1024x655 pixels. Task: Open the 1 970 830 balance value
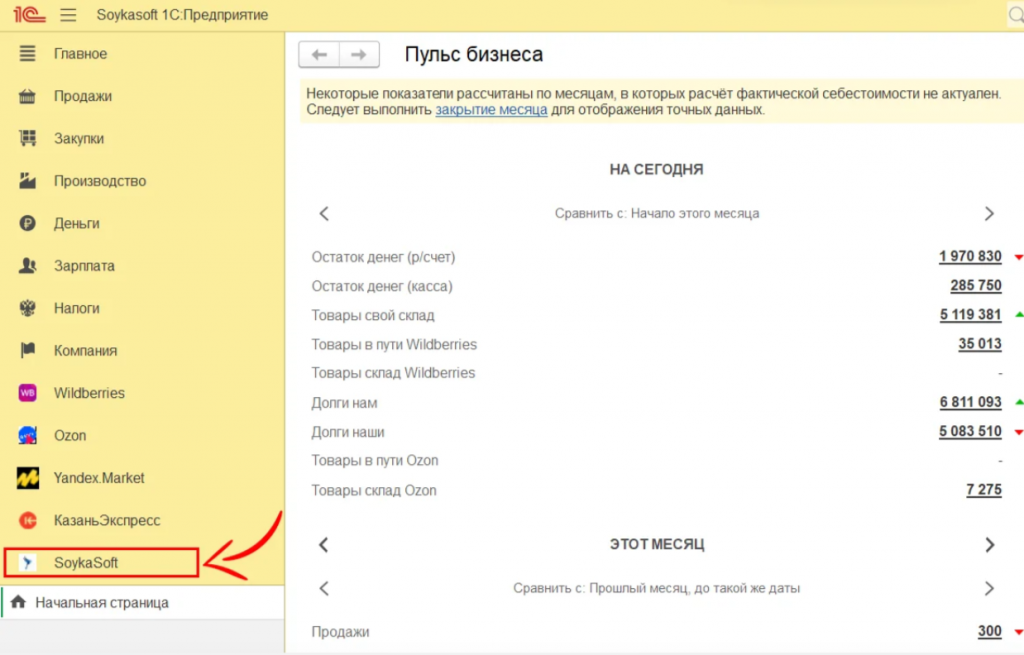(x=969, y=257)
